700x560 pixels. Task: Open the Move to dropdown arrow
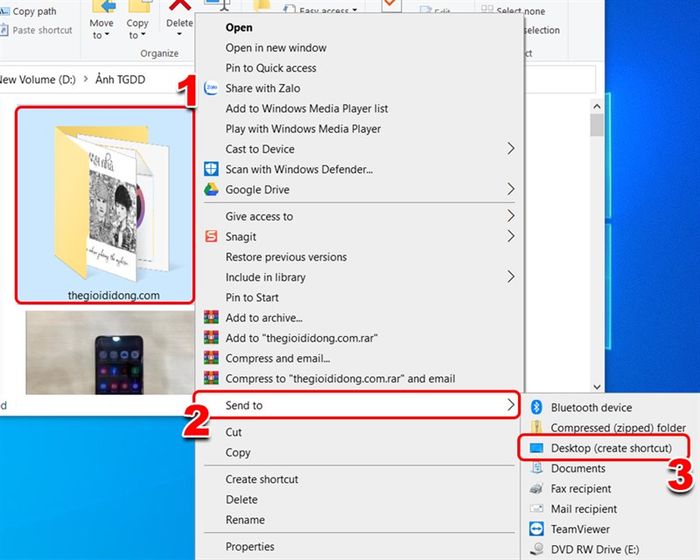[107, 35]
